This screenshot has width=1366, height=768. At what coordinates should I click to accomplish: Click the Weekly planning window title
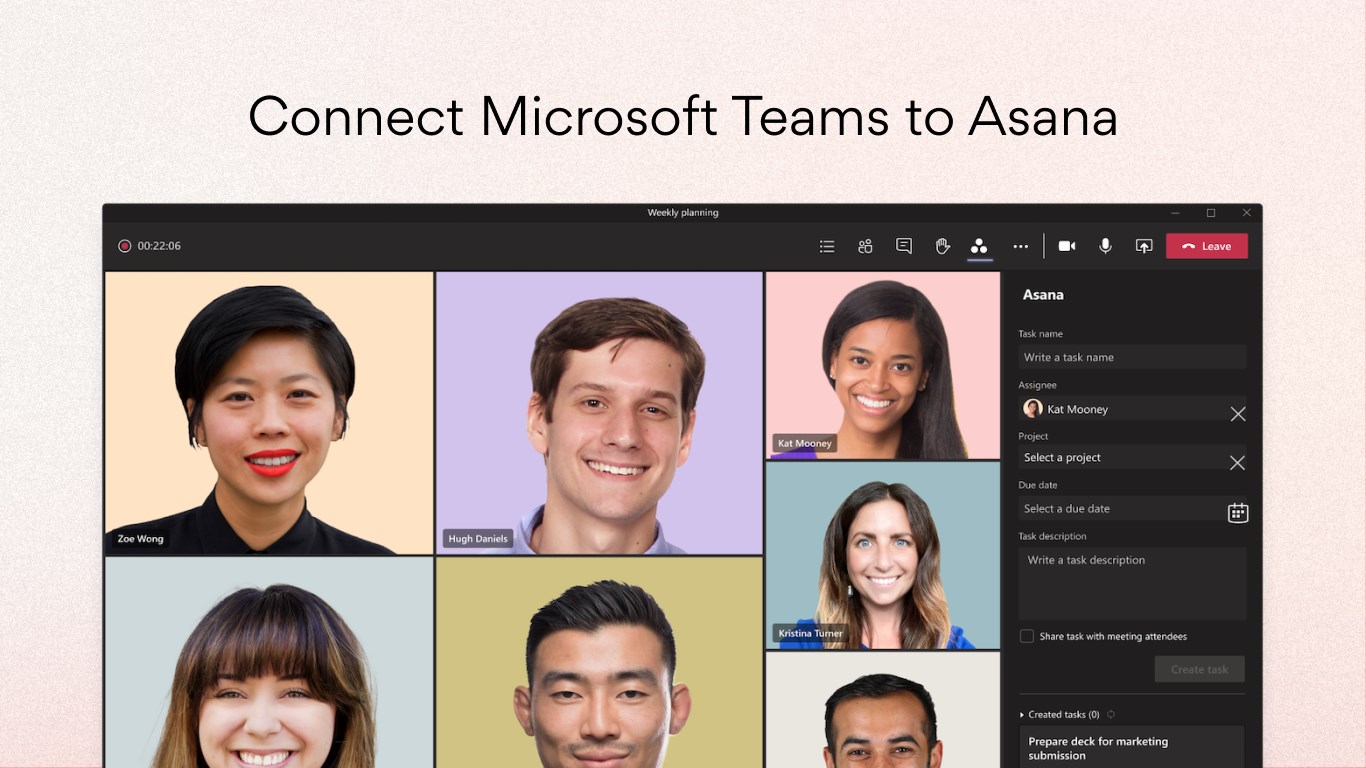click(x=683, y=213)
